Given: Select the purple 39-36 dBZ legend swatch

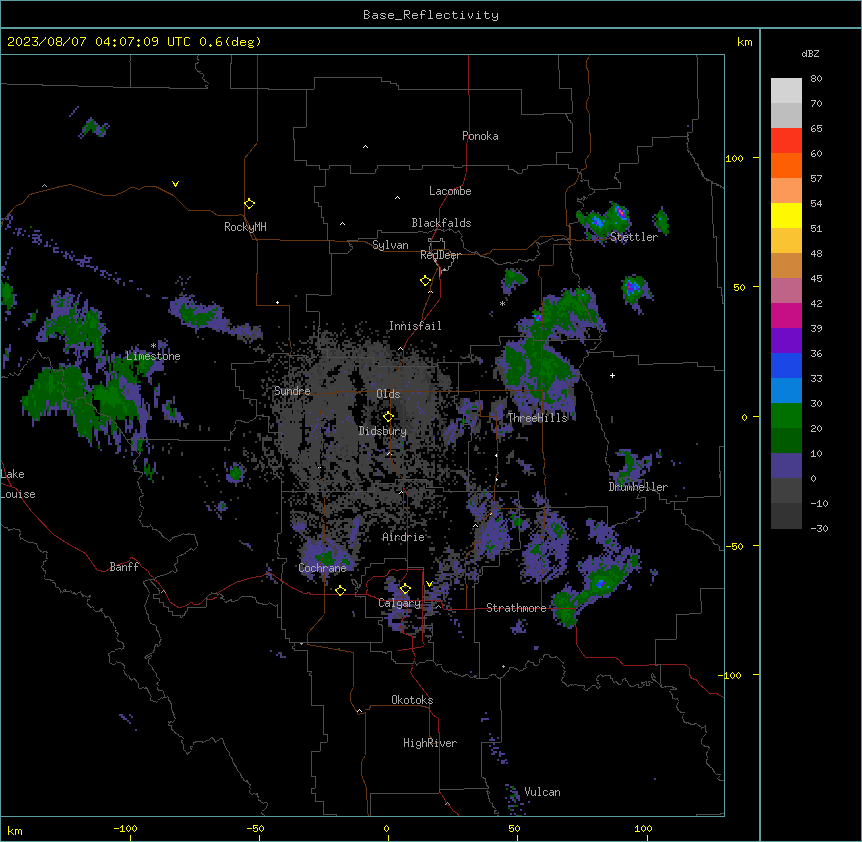Looking at the screenshot, I should [786, 341].
